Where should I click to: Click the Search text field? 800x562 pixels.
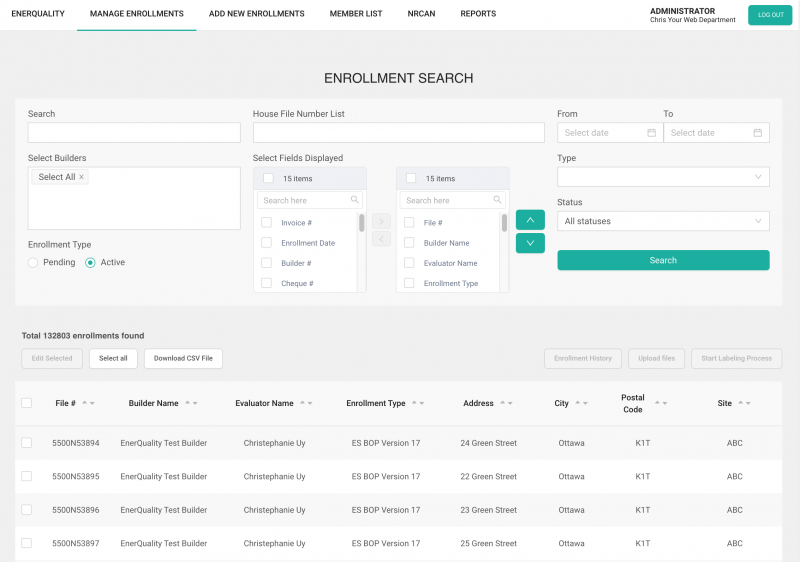tap(134, 133)
